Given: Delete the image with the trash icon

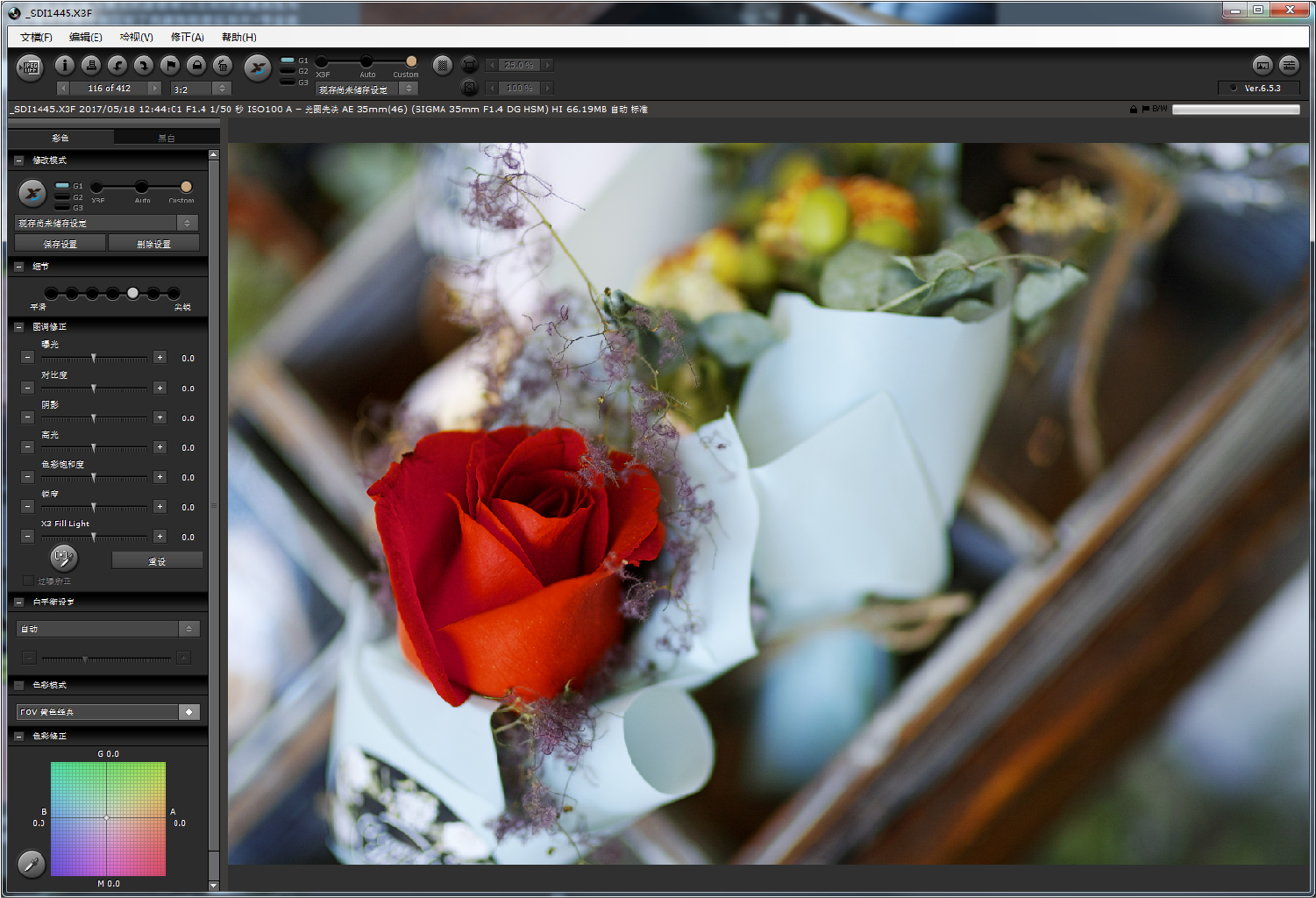Looking at the screenshot, I should point(223,65).
